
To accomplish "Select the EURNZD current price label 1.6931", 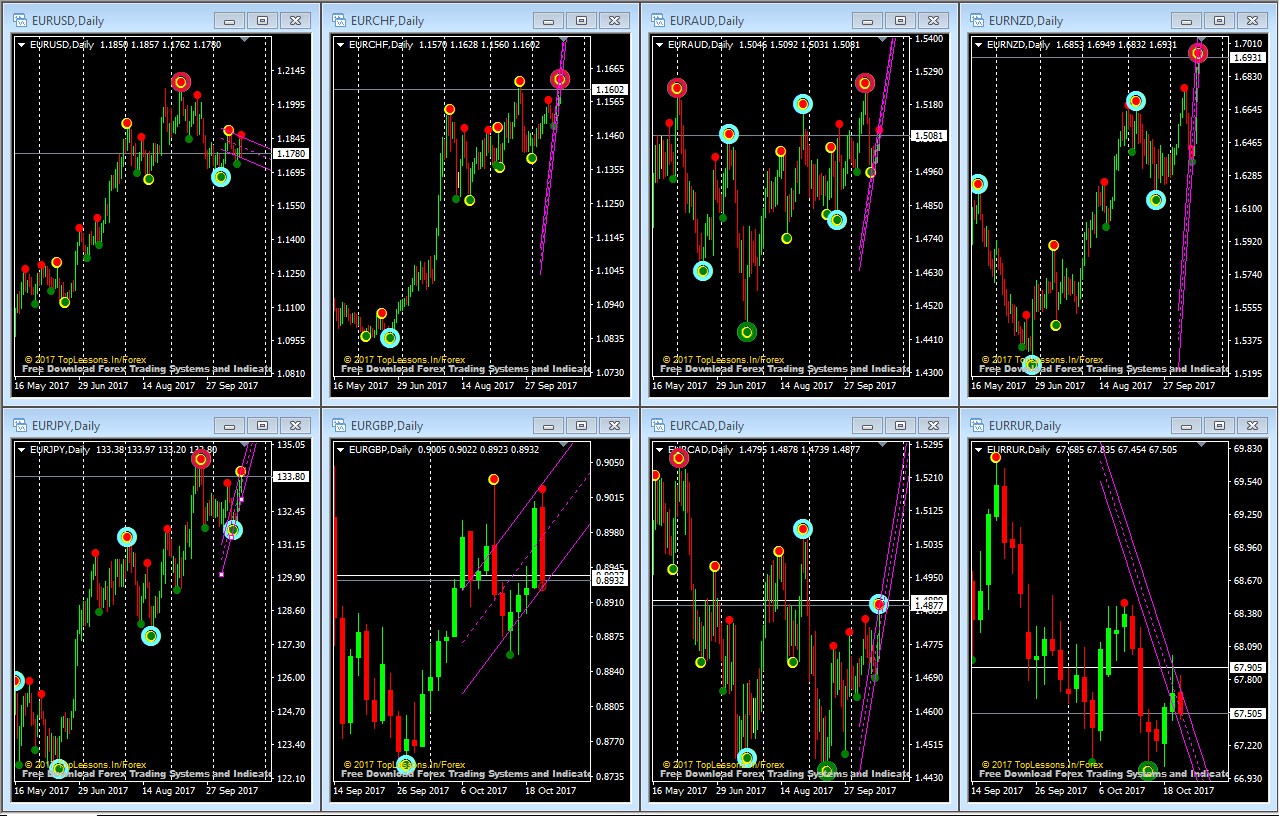I will [x=1249, y=58].
